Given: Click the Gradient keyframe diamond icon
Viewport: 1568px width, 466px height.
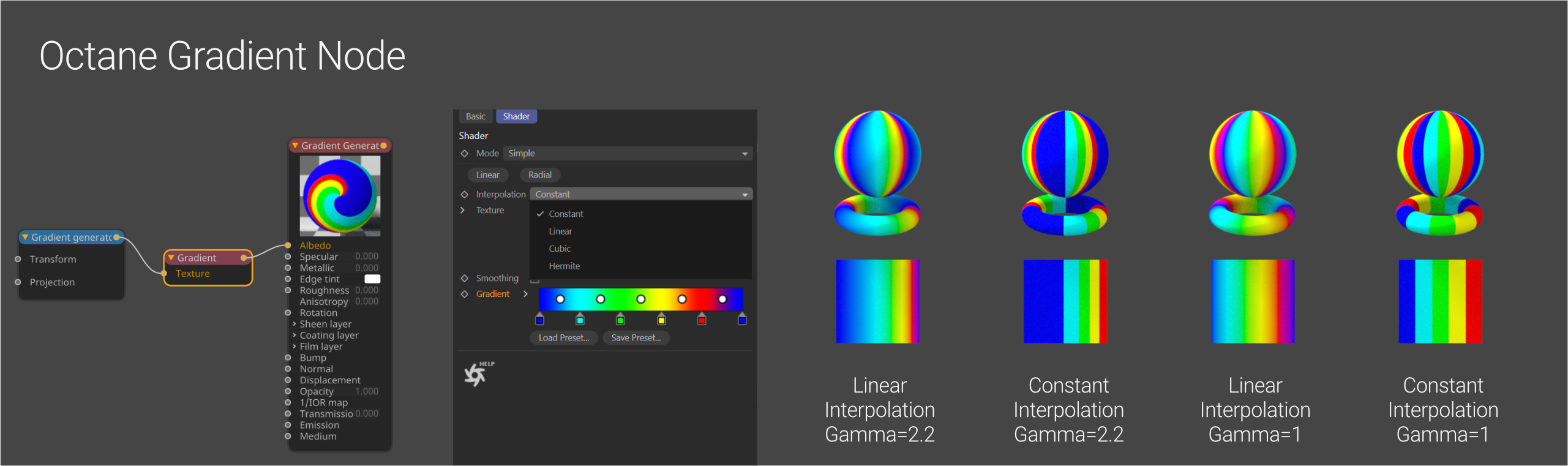Looking at the screenshot, I should point(464,294).
